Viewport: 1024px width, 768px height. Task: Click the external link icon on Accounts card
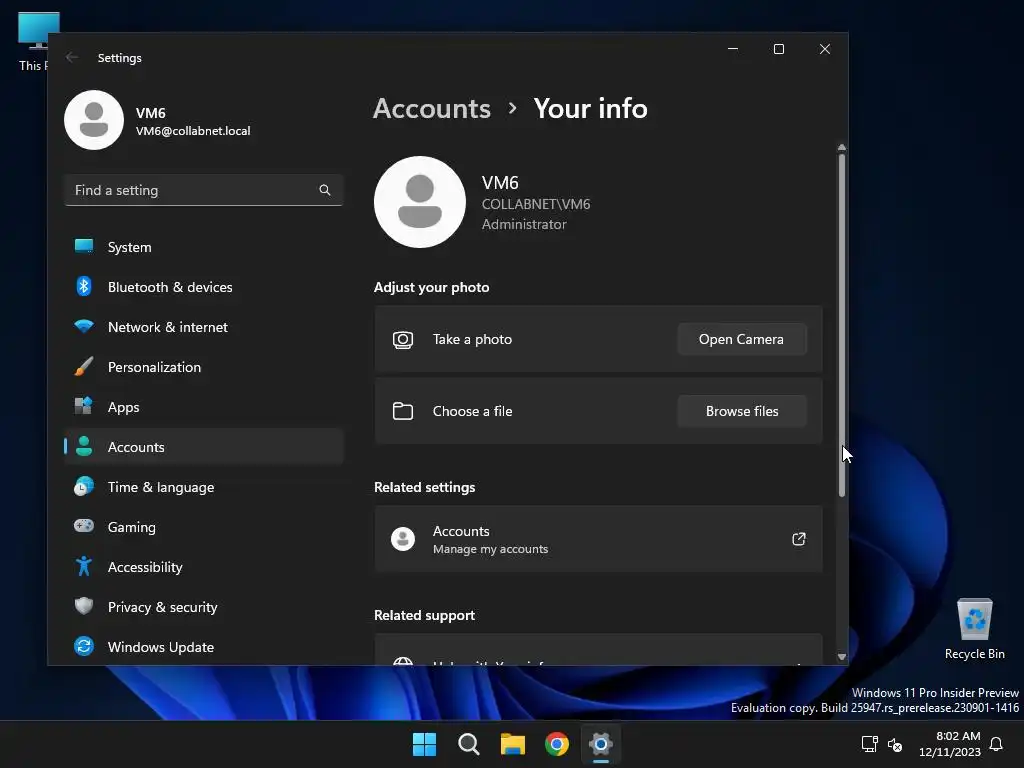799,539
